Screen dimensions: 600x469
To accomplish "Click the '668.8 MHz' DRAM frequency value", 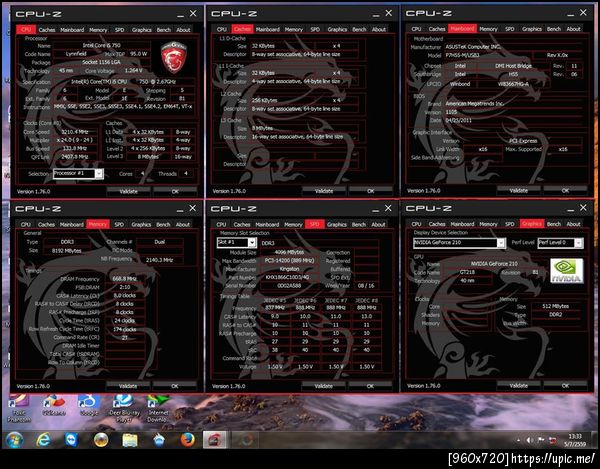I will (125, 278).
